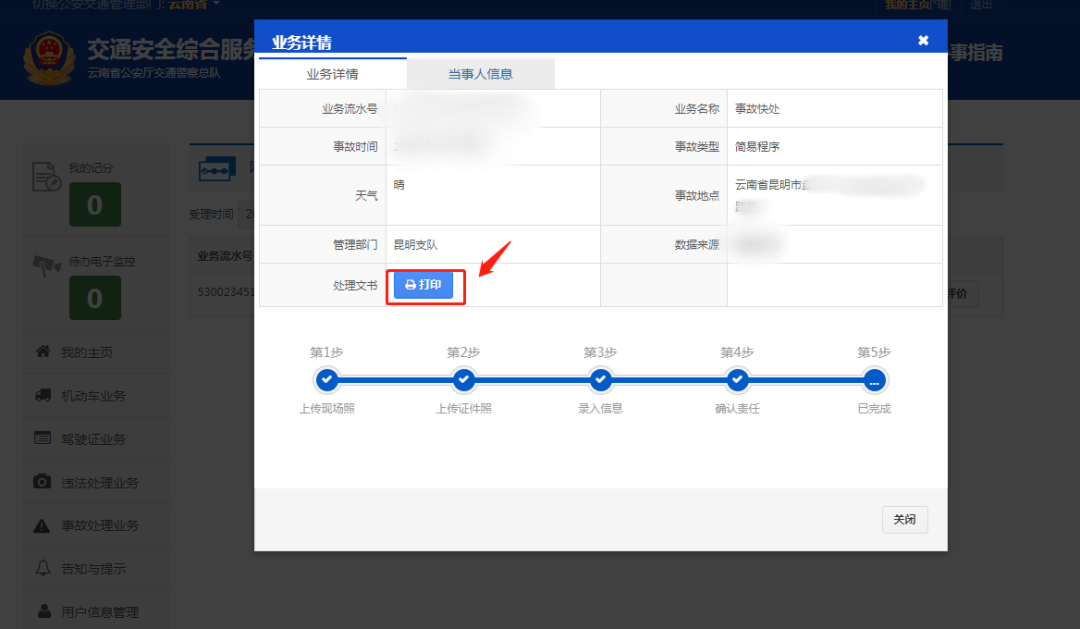Click the card icon for 驾驶证业务

(43, 438)
